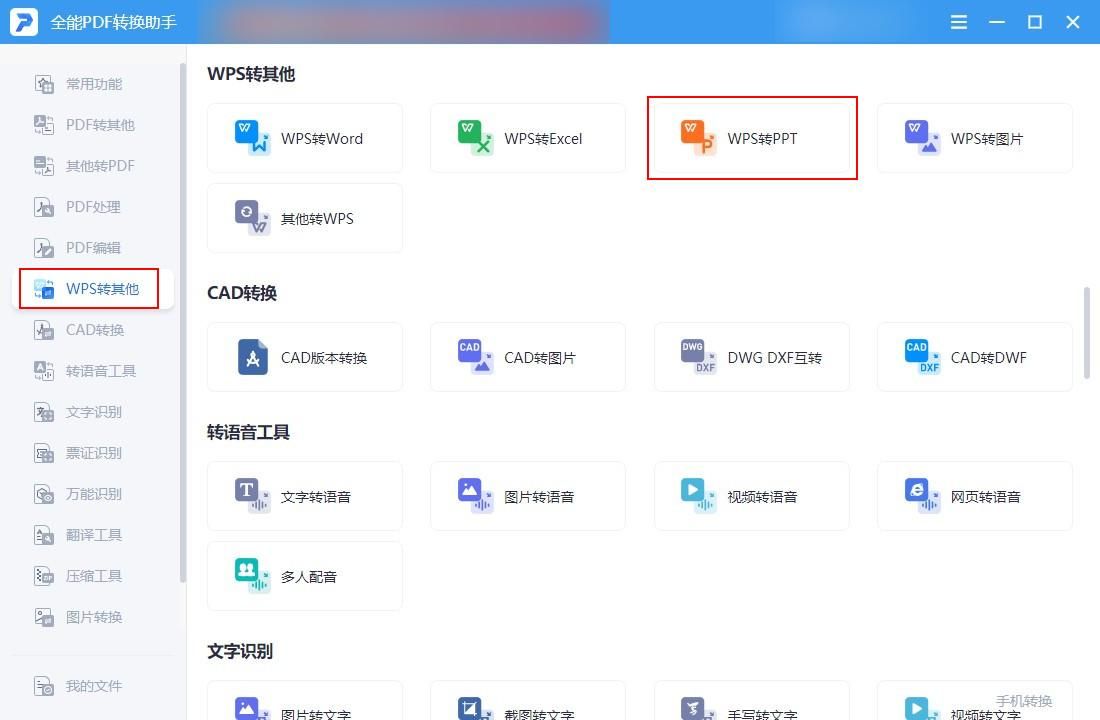Open the WPS转图片 converter

[x=974, y=138]
